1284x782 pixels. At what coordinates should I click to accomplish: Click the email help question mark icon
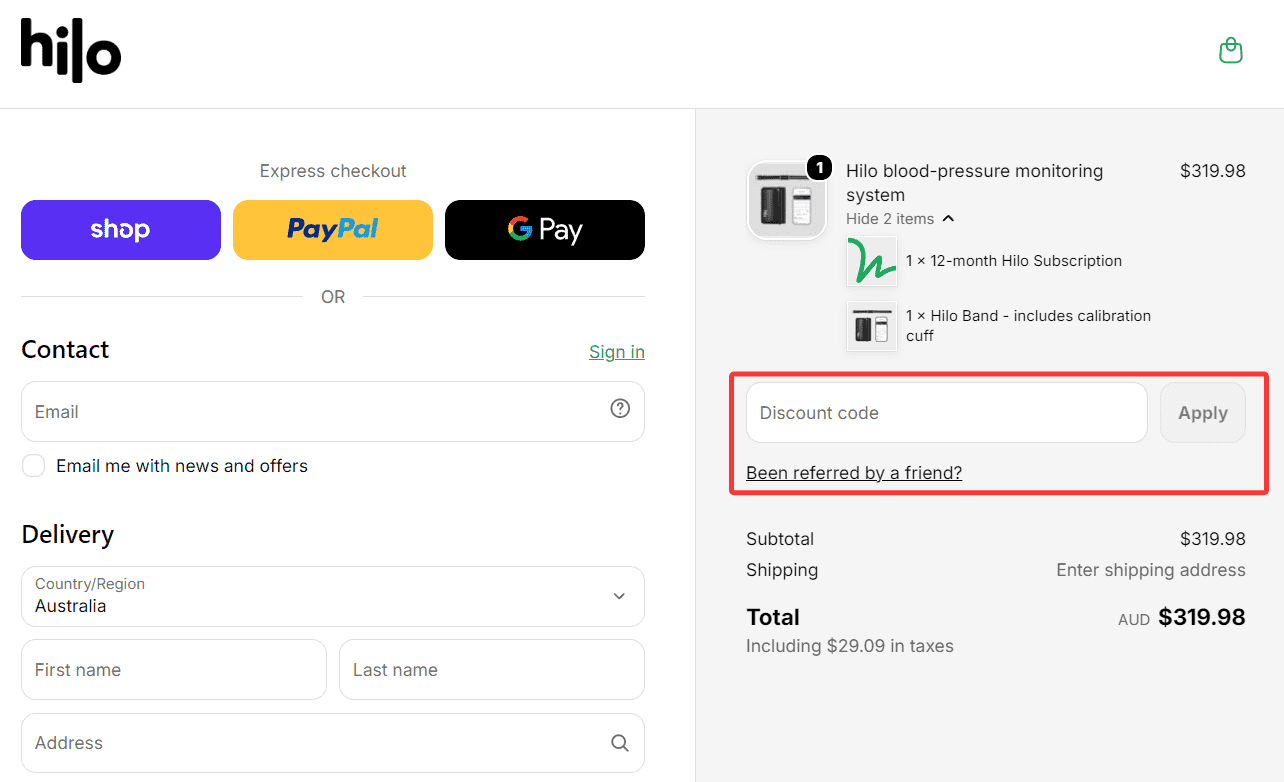[x=620, y=408]
